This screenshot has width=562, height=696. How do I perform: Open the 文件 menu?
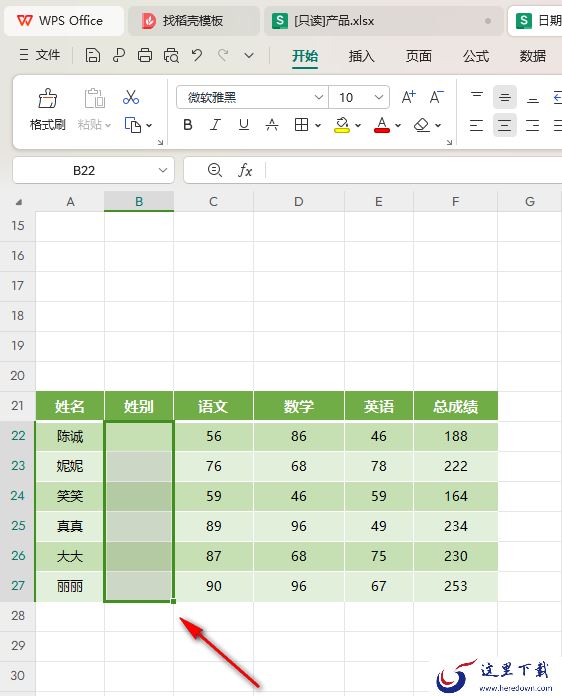click(40, 55)
